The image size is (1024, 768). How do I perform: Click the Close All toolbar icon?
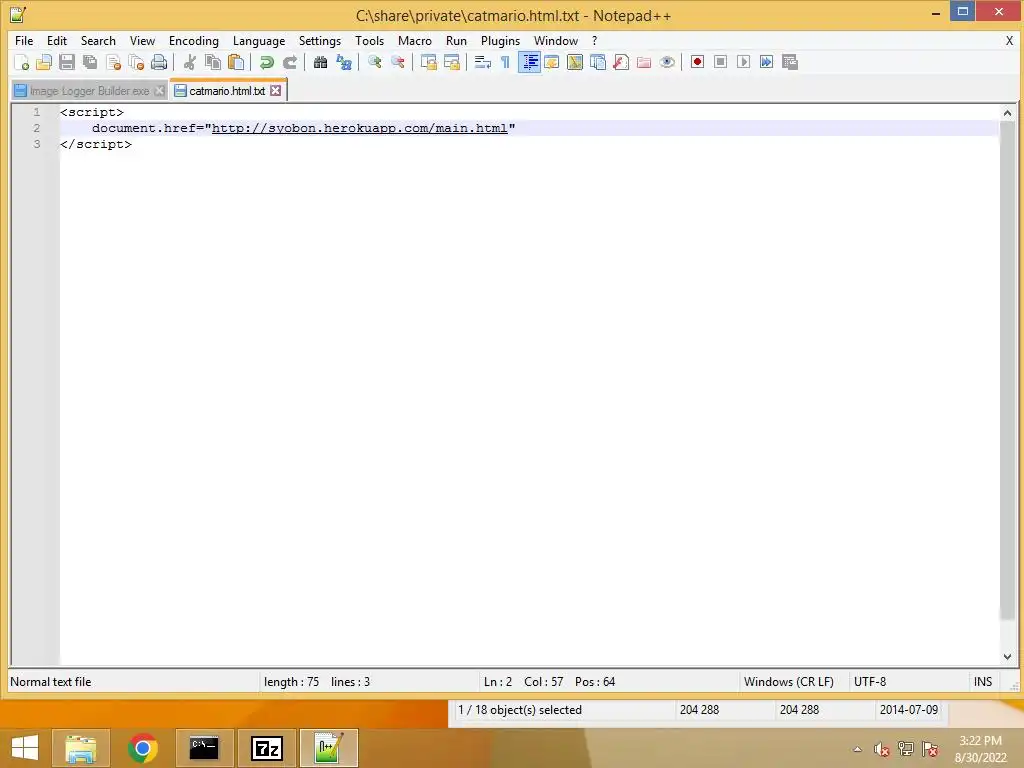coord(136,62)
